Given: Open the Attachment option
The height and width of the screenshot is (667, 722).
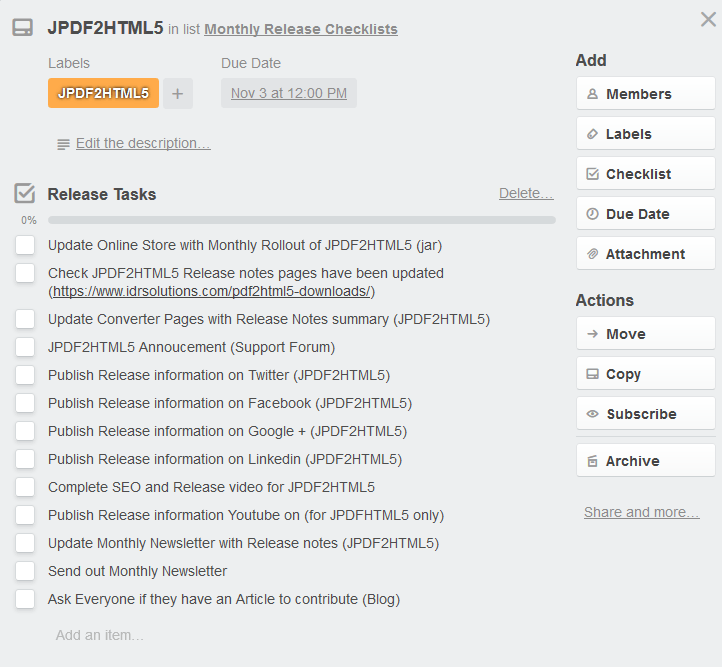Looking at the screenshot, I should (646, 254).
